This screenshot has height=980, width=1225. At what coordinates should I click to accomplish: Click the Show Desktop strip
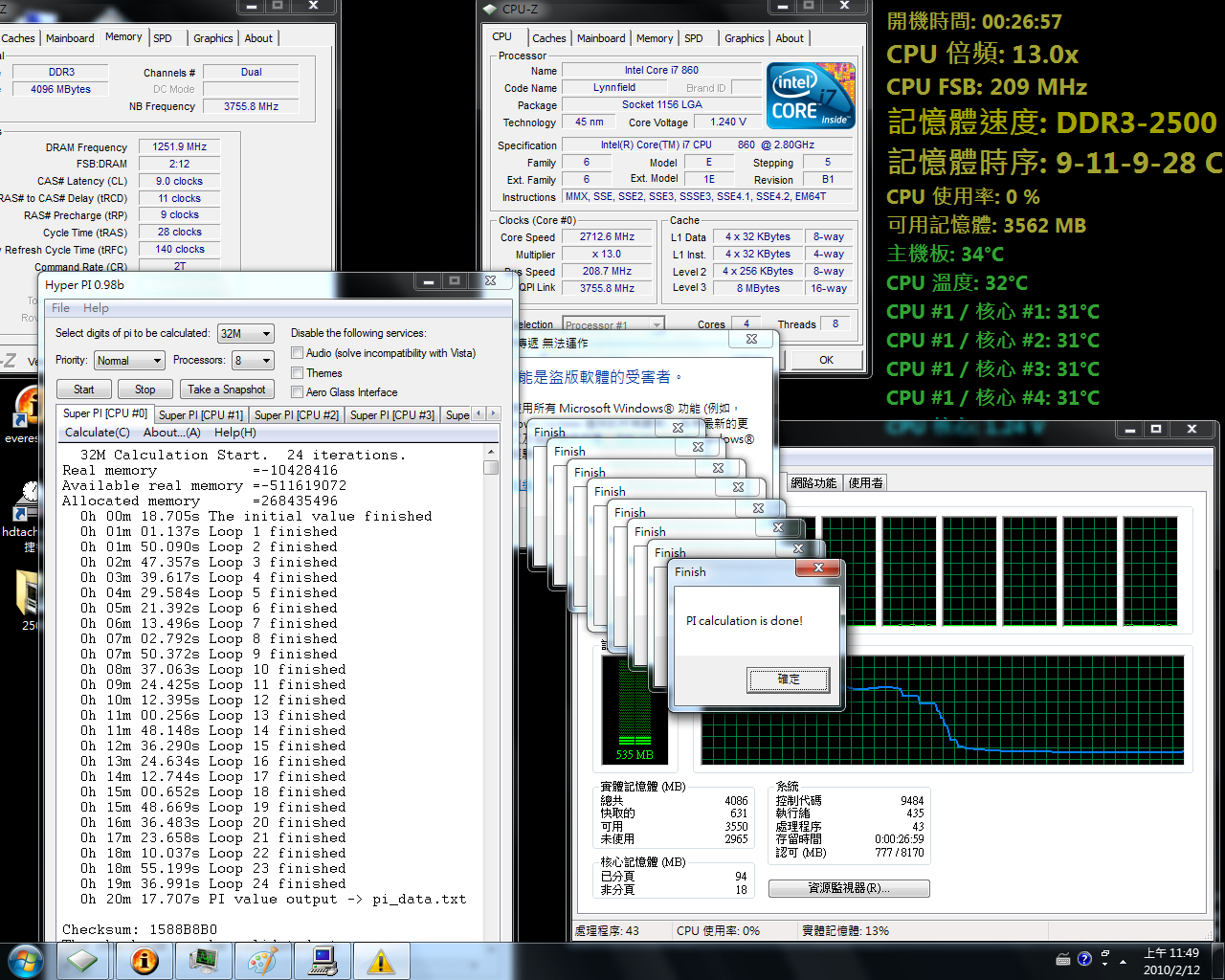click(1217, 961)
